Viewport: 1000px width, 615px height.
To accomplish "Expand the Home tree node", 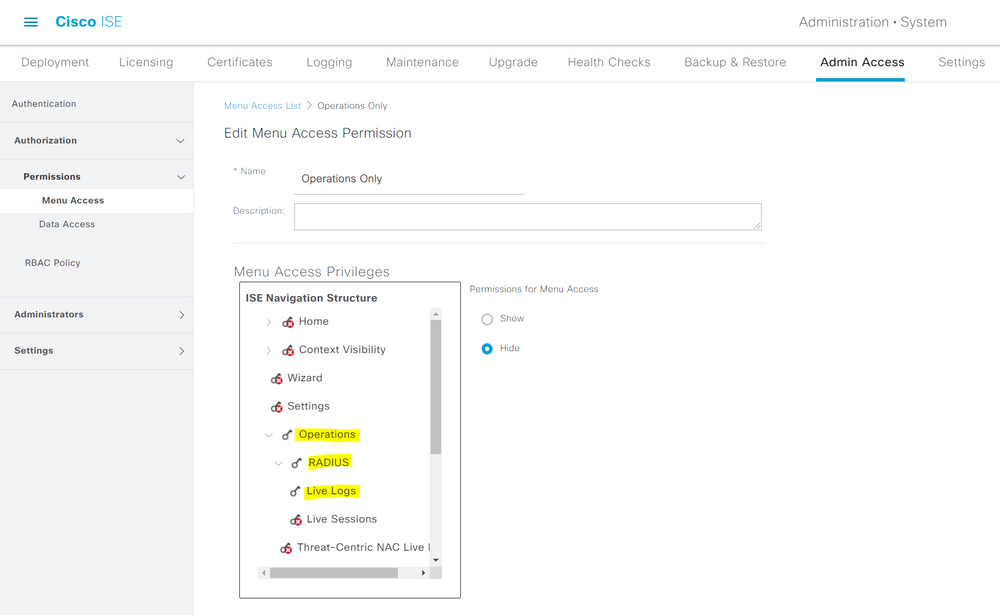I will point(267,322).
